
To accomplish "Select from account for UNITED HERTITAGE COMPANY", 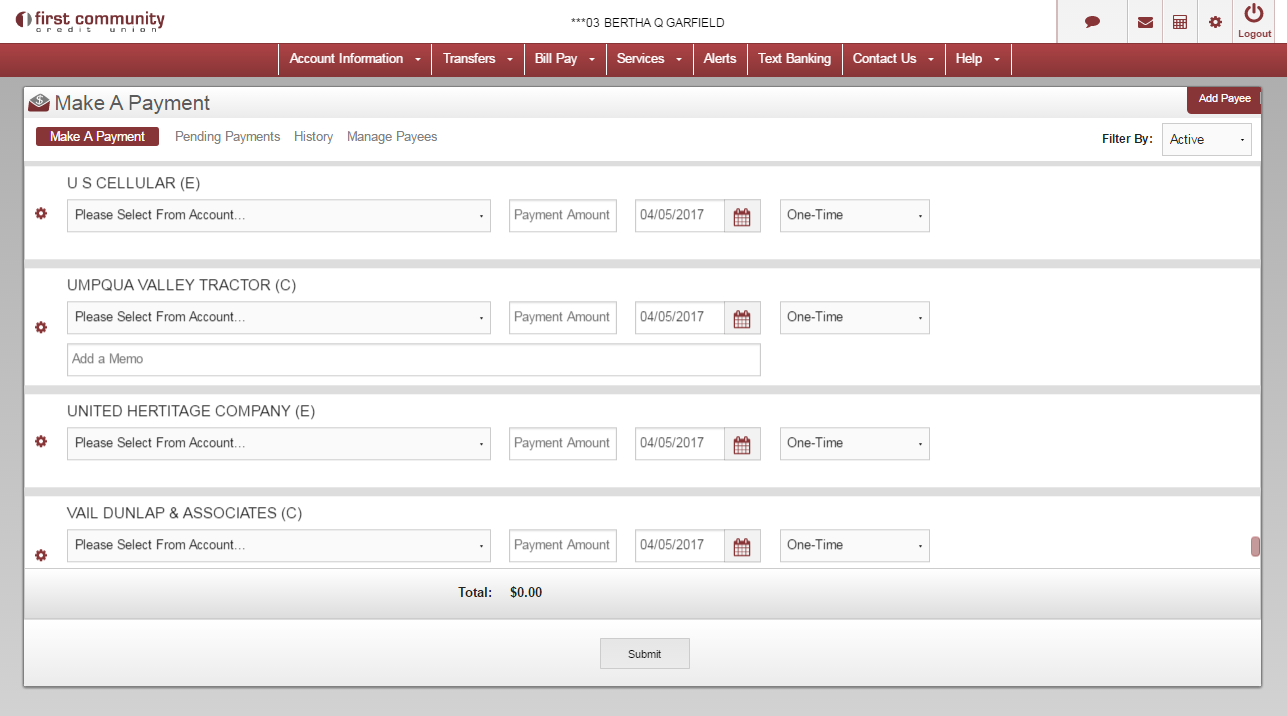I will [279, 444].
